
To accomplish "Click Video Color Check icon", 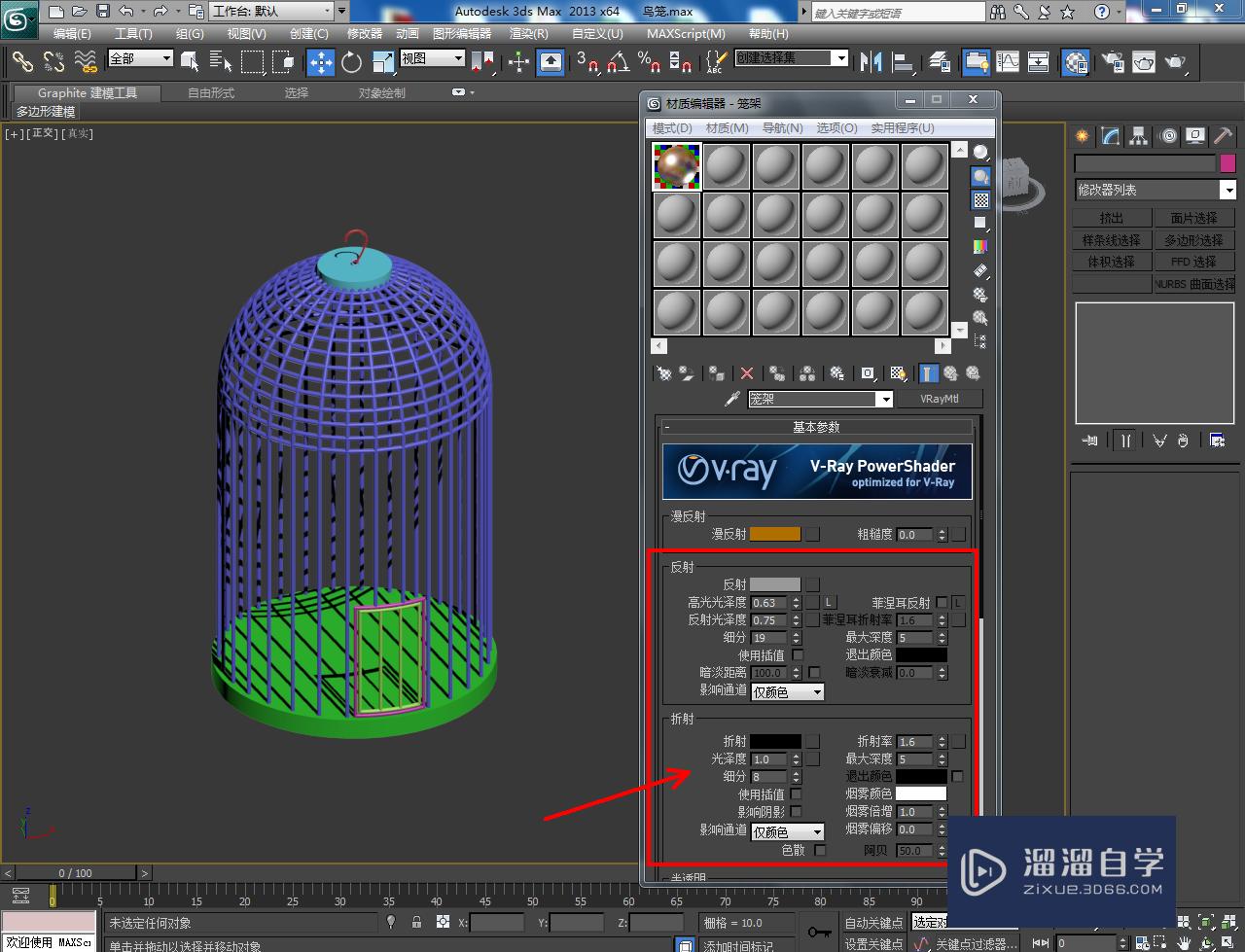I will pos(980,247).
